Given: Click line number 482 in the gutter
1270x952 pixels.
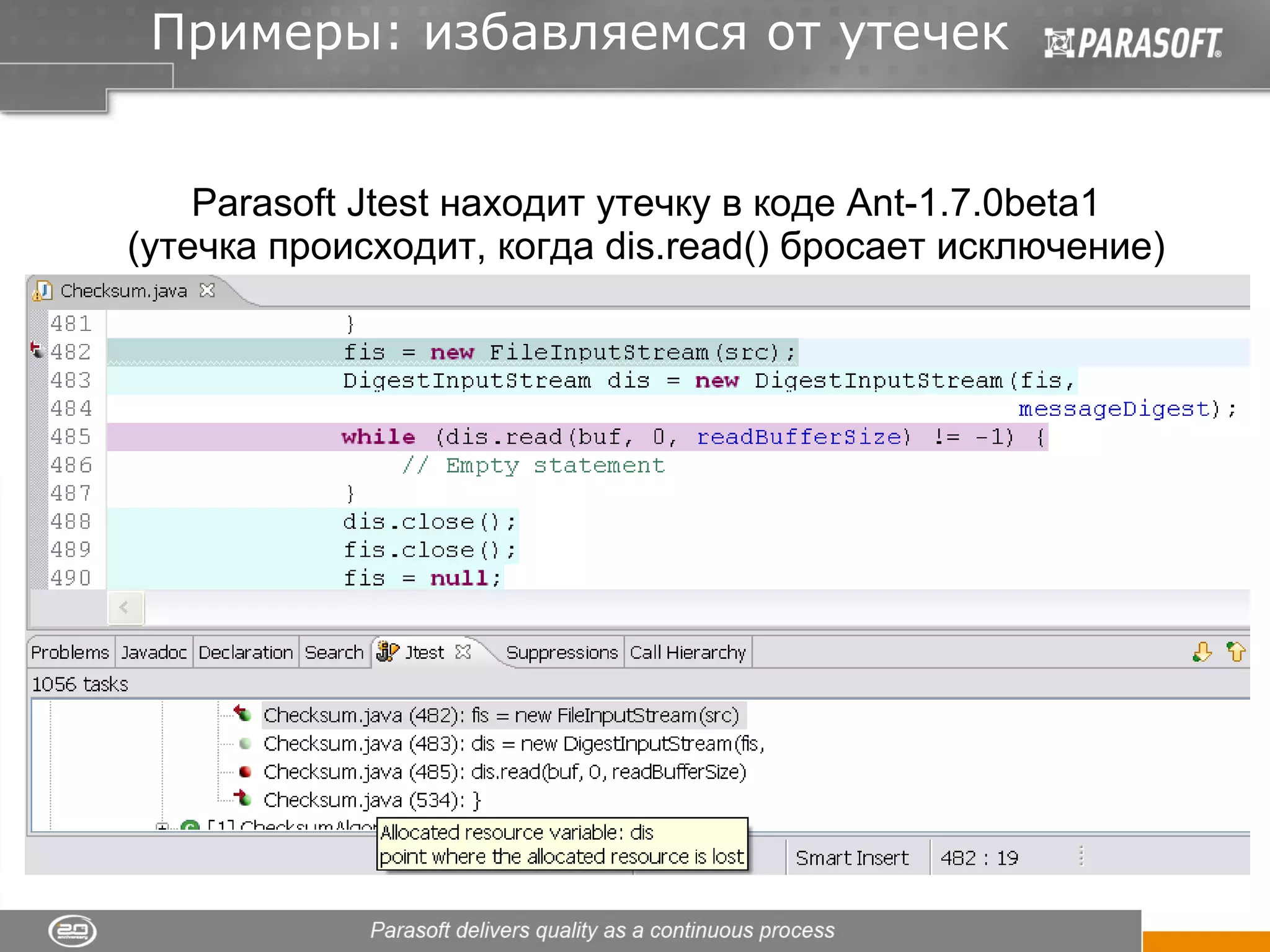Looking at the screenshot, I should point(71,352).
